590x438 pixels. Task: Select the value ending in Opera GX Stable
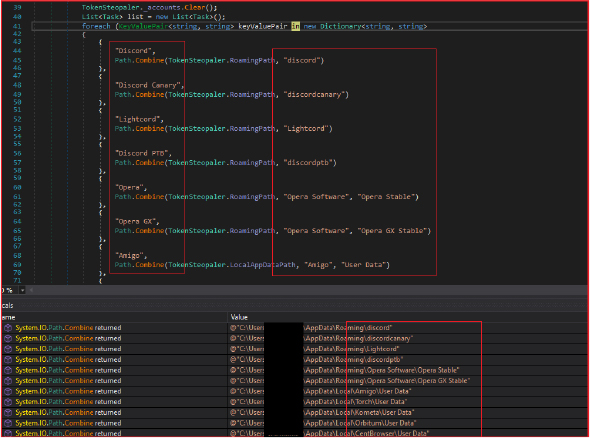point(350,381)
